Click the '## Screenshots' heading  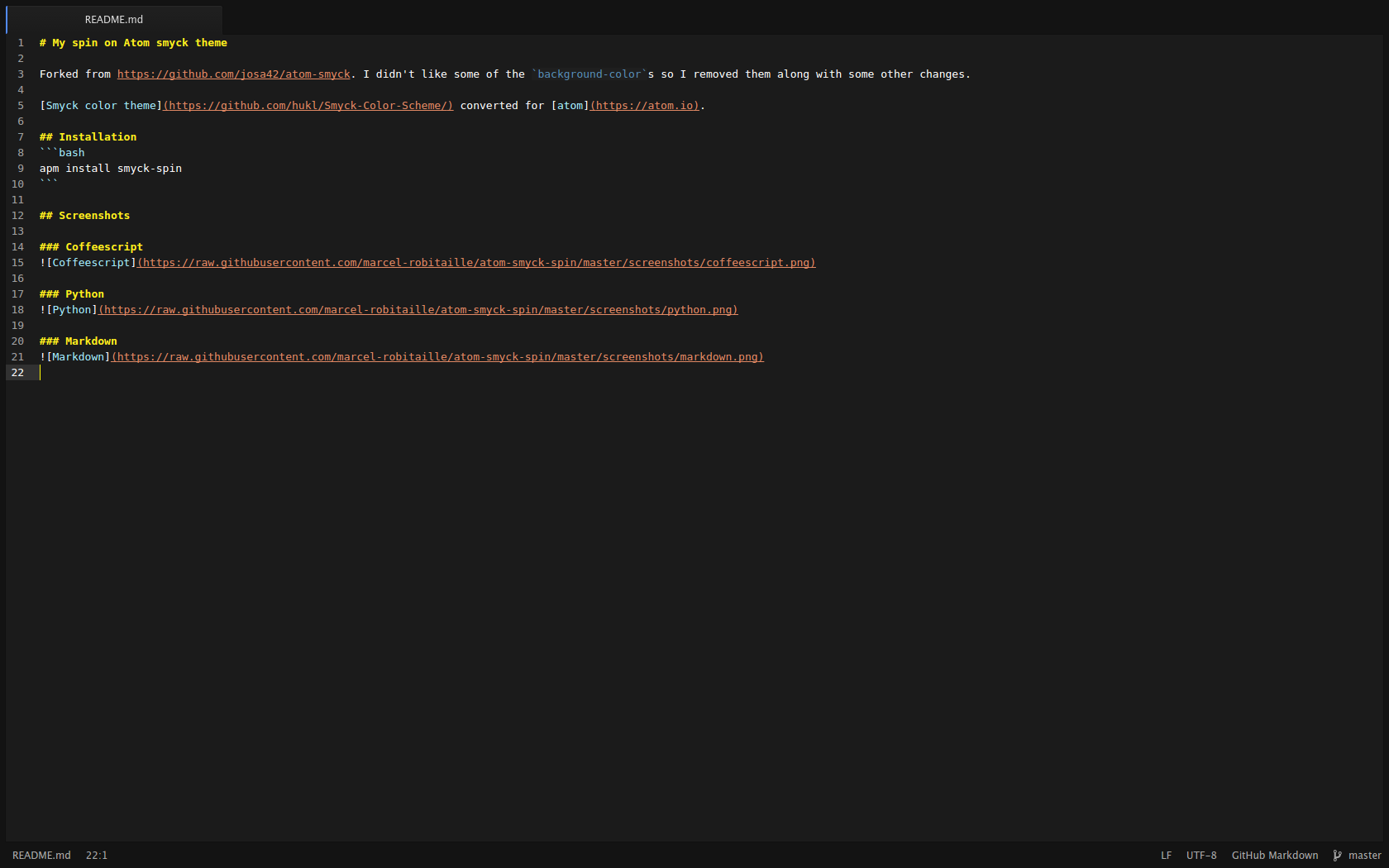coord(84,216)
